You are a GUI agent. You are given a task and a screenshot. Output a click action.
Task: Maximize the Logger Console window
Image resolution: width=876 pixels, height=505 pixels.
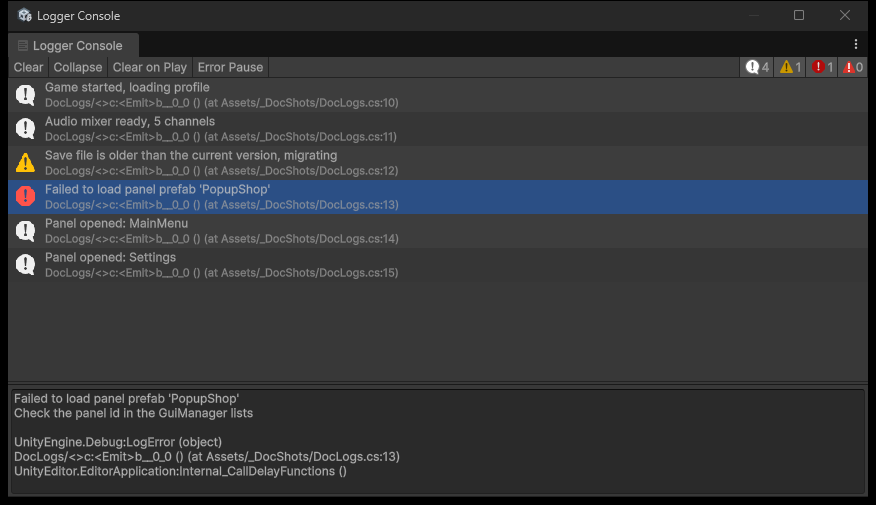point(799,15)
